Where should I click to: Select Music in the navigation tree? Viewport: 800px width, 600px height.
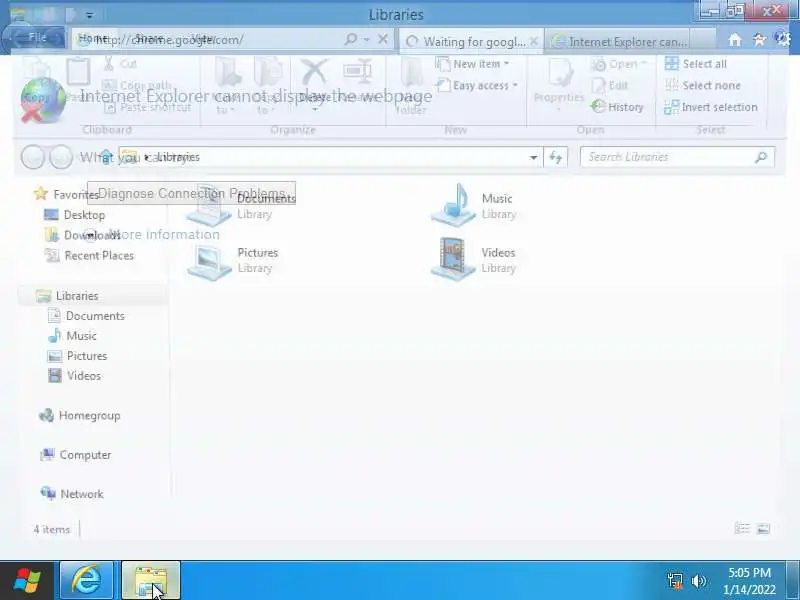tap(72, 336)
